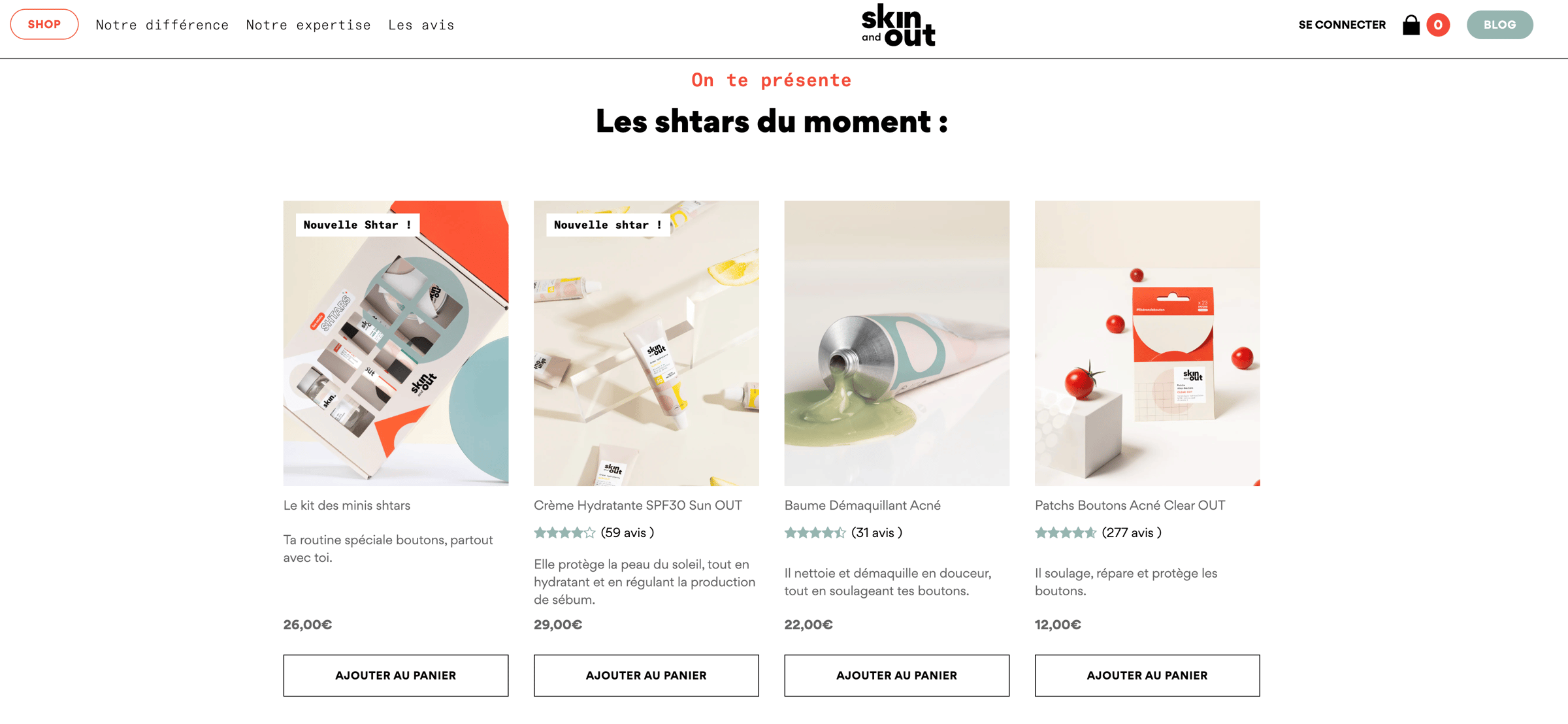The image size is (1568, 724).
Task: Open the minis shtars kit product image
Action: (x=396, y=343)
